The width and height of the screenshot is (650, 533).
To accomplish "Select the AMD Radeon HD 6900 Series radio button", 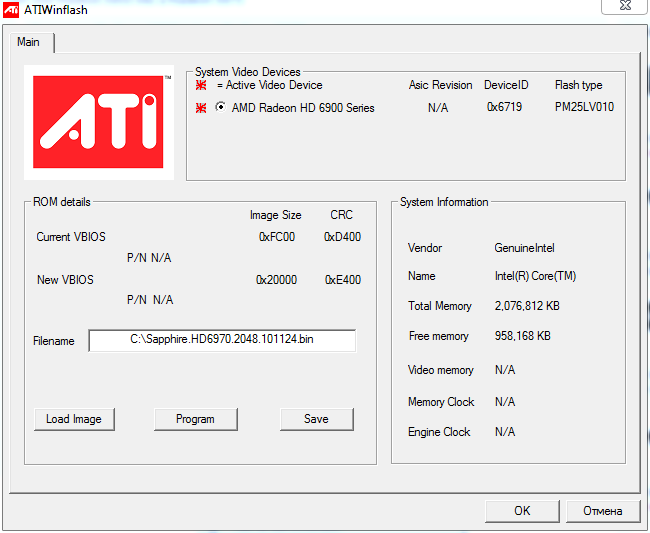I will click(x=221, y=107).
